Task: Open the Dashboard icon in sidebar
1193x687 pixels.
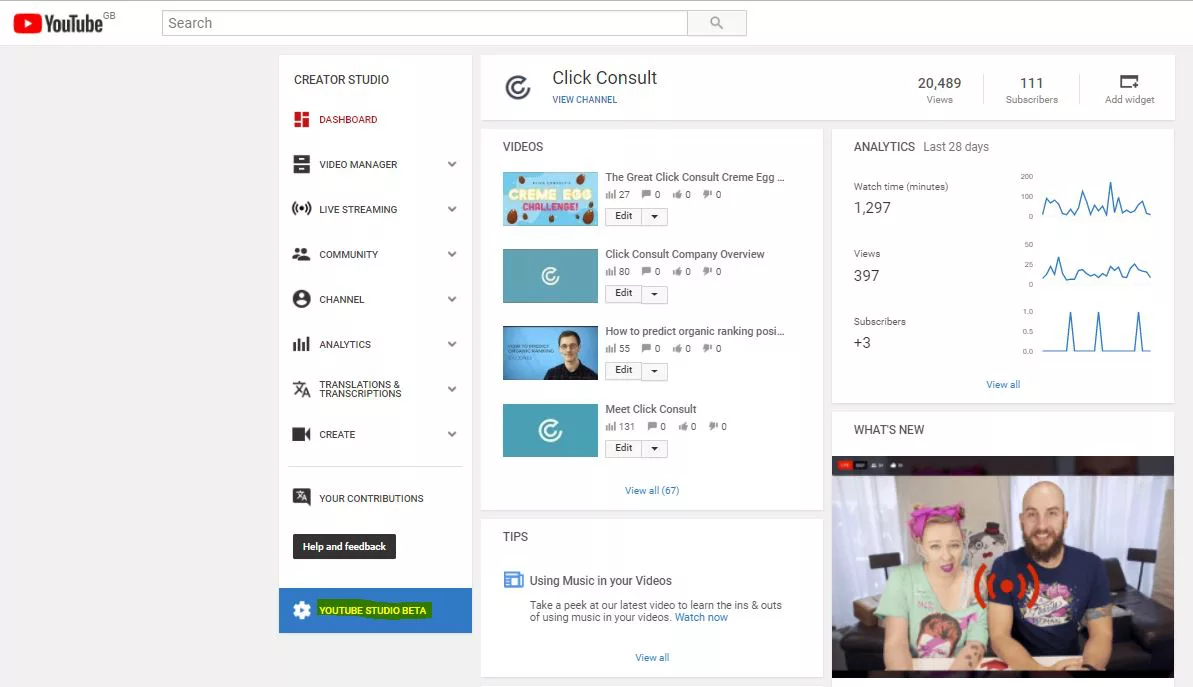Action: (x=302, y=119)
